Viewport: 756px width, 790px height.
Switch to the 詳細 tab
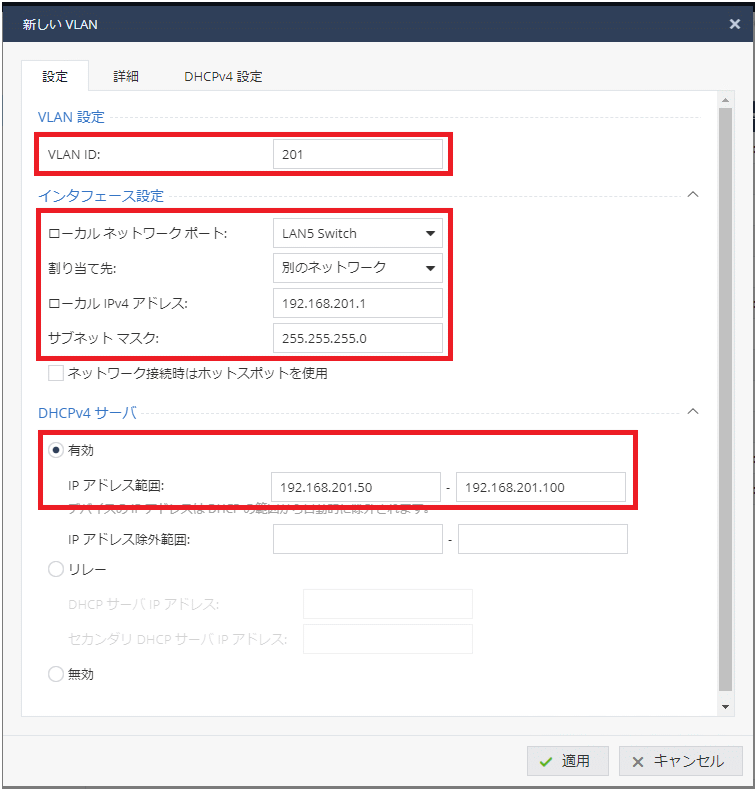point(126,76)
